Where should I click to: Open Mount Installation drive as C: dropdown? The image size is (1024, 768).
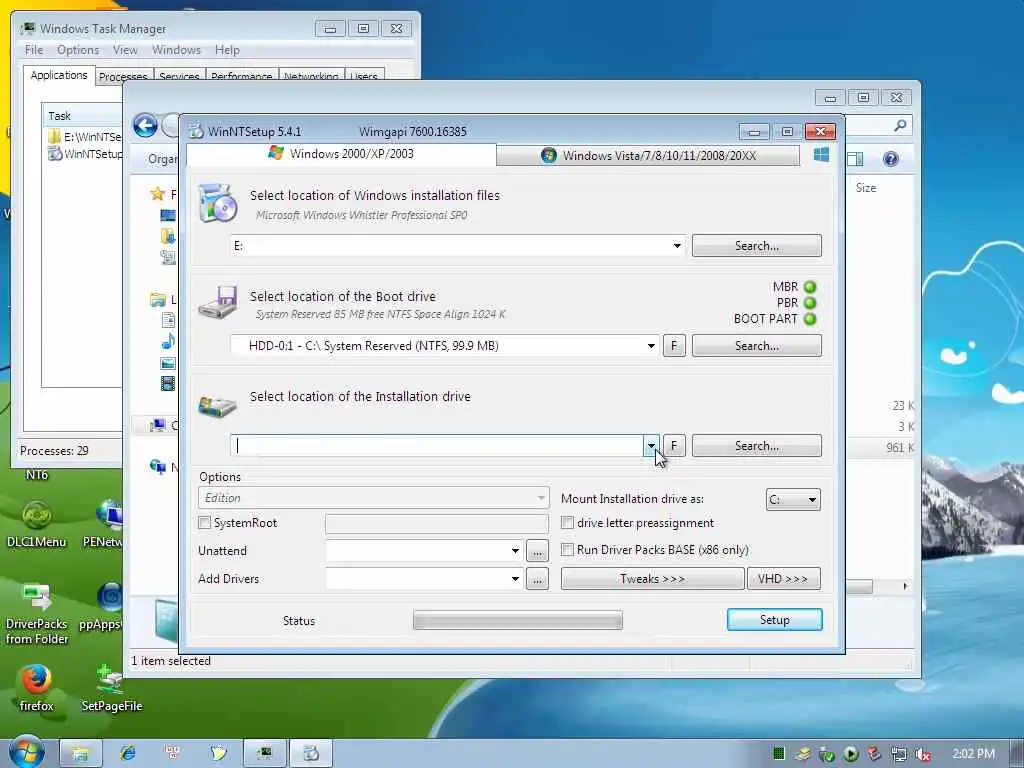pos(793,500)
